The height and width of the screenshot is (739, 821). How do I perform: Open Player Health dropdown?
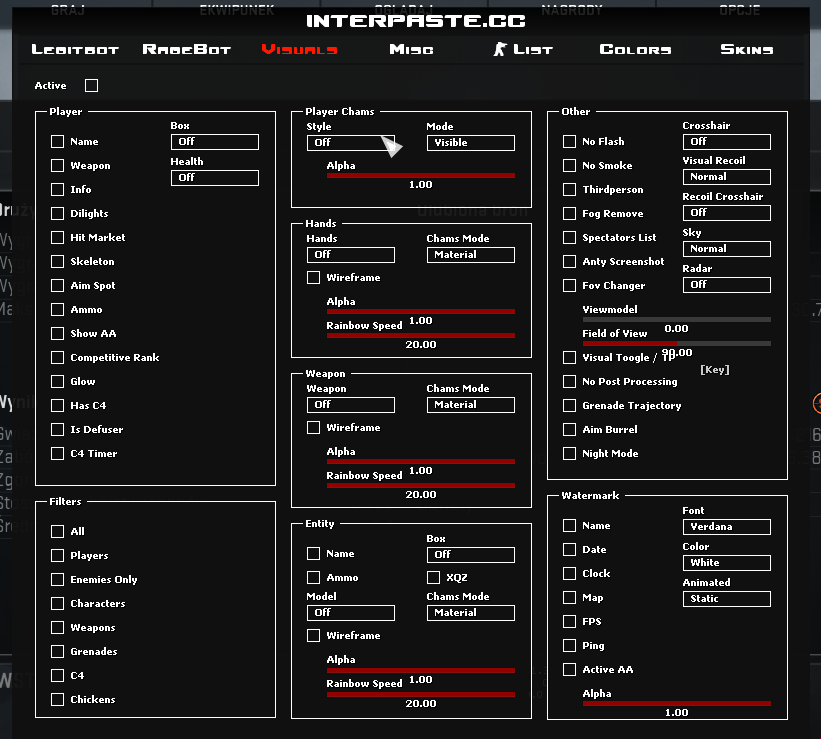[x=214, y=178]
